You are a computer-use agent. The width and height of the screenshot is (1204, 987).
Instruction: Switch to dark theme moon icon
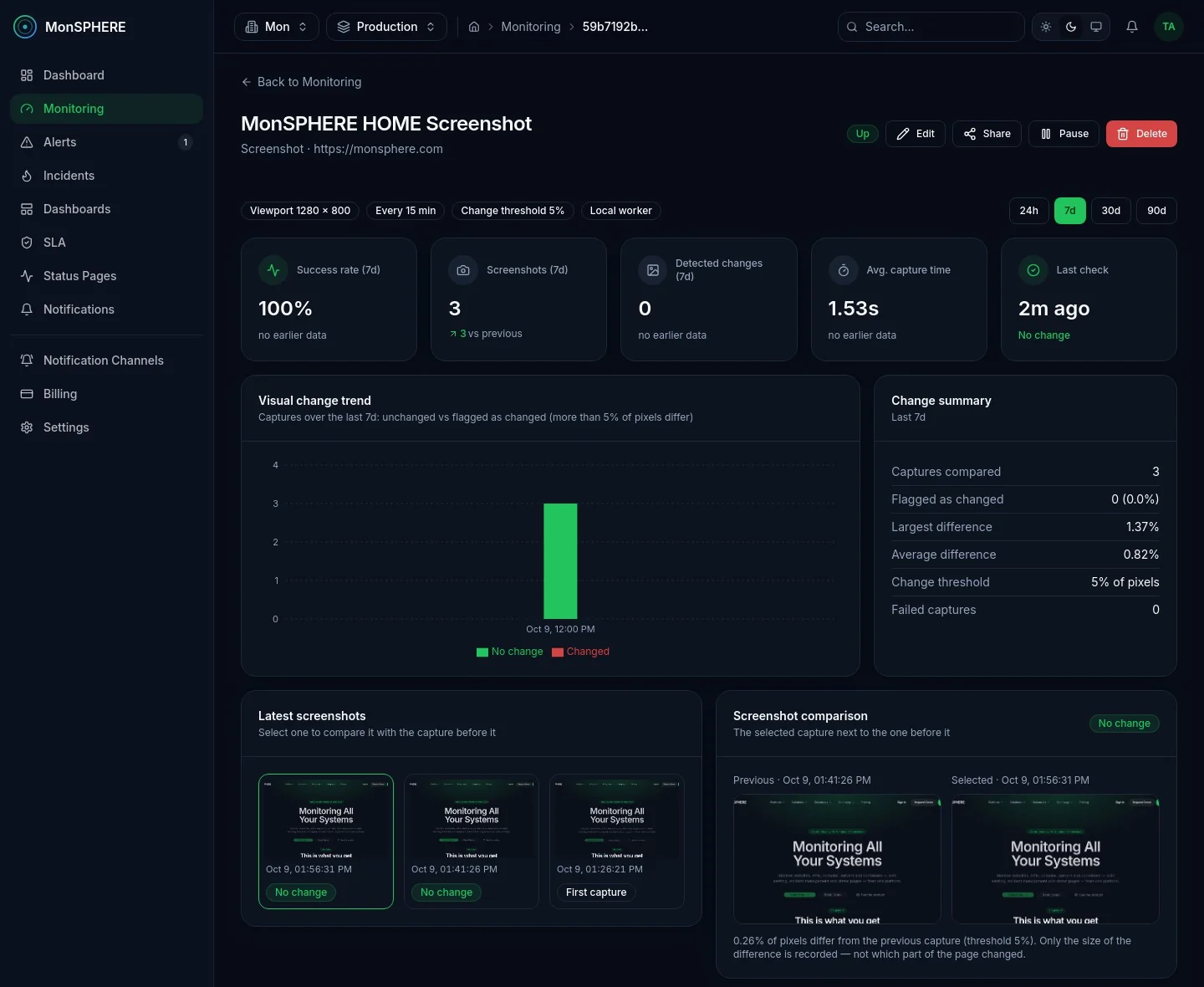(x=1071, y=27)
